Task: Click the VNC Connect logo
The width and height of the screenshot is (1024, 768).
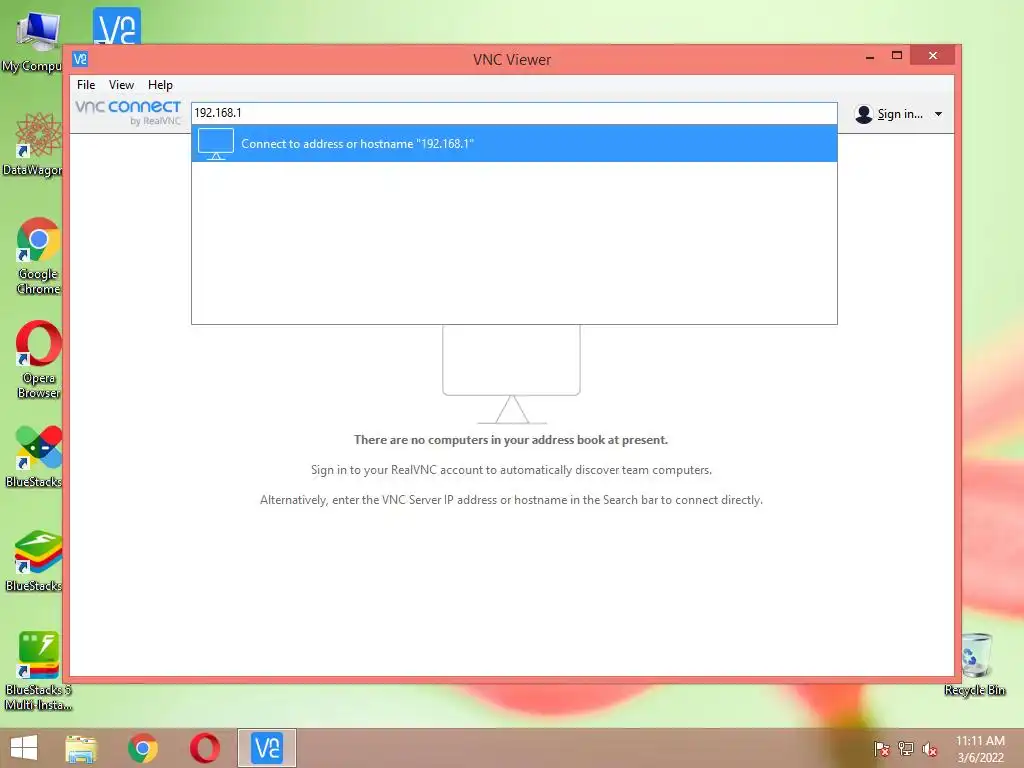Action: click(128, 112)
